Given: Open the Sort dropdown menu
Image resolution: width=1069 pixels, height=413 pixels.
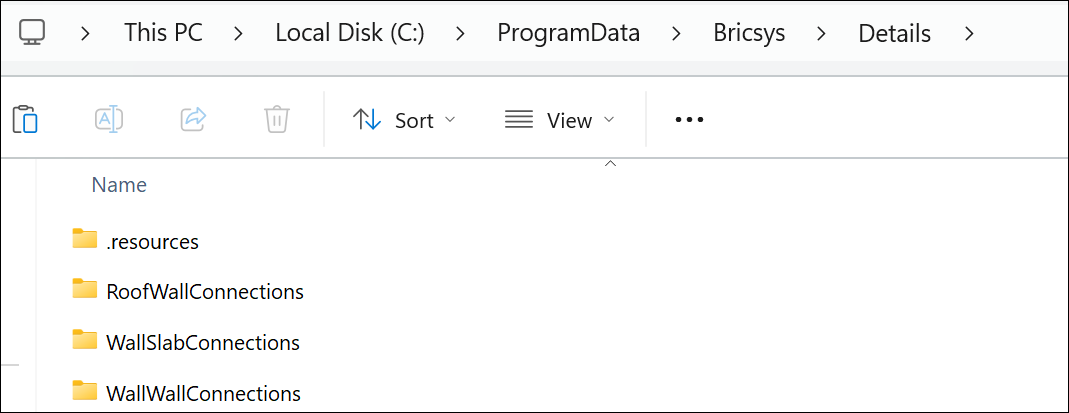Looking at the screenshot, I should click(x=404, y=120).
